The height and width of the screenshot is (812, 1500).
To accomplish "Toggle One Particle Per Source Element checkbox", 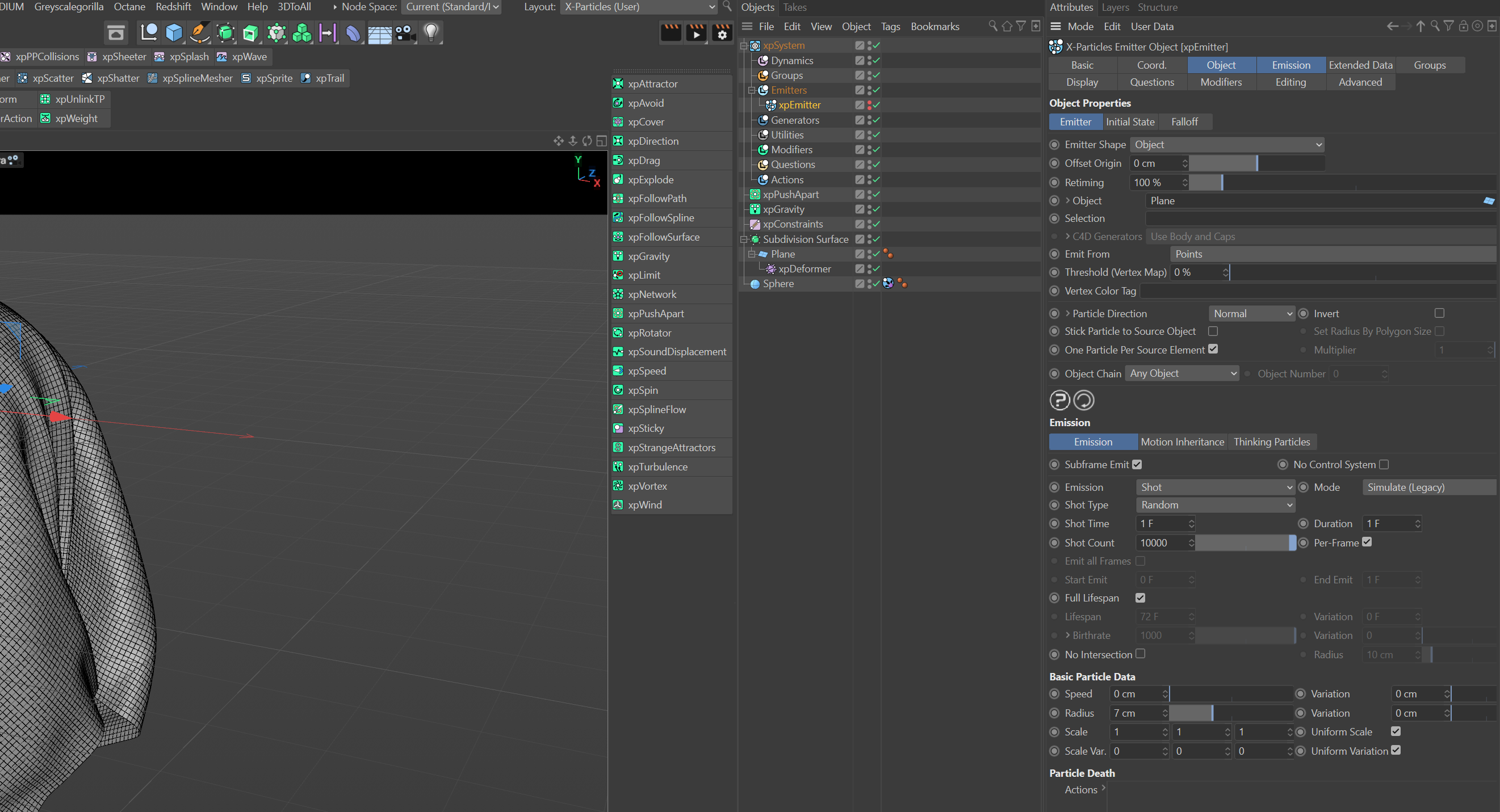I will click(1213, 349).
